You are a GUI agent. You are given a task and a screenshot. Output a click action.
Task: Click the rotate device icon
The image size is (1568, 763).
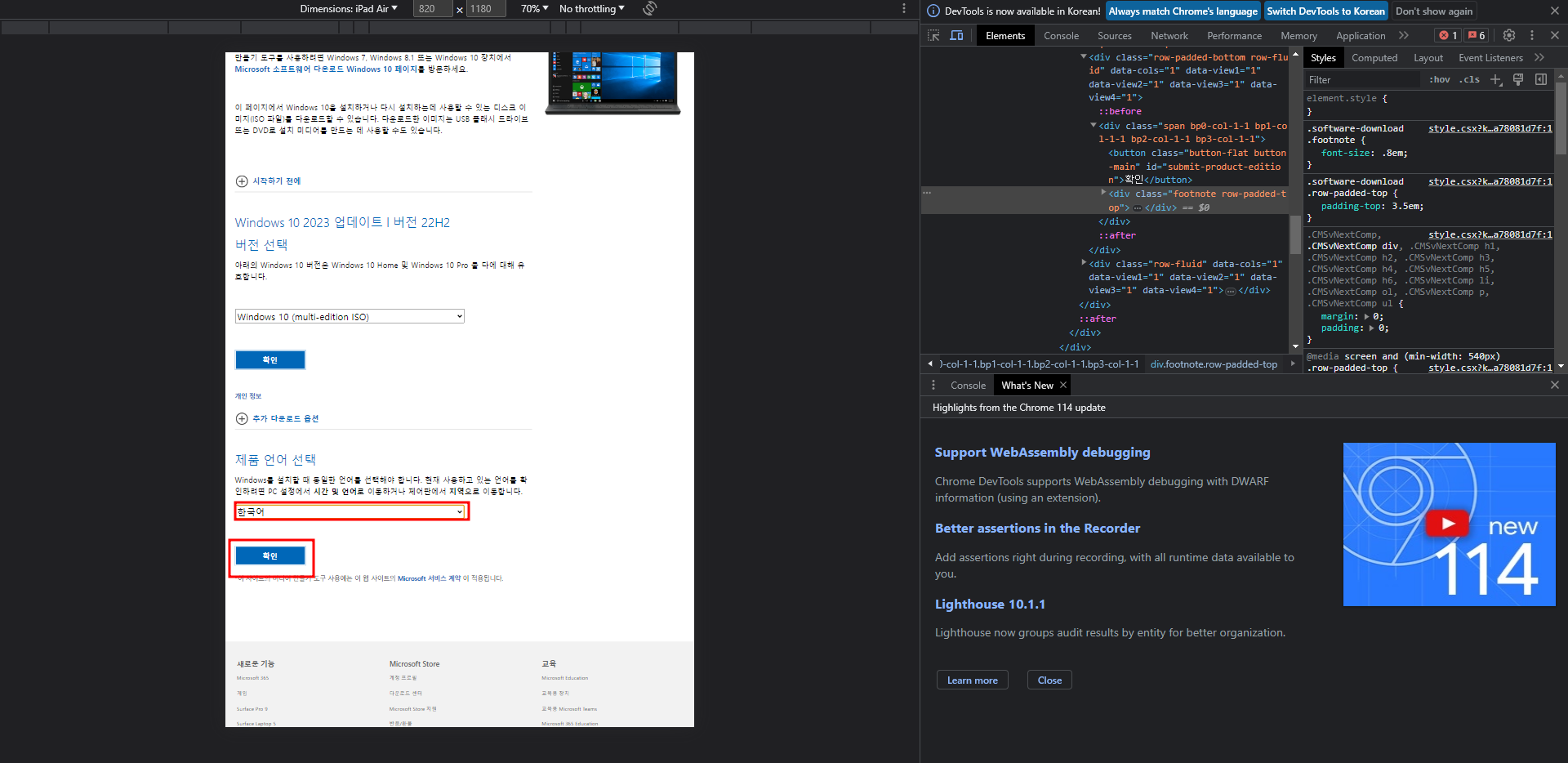tap(650, 8)
